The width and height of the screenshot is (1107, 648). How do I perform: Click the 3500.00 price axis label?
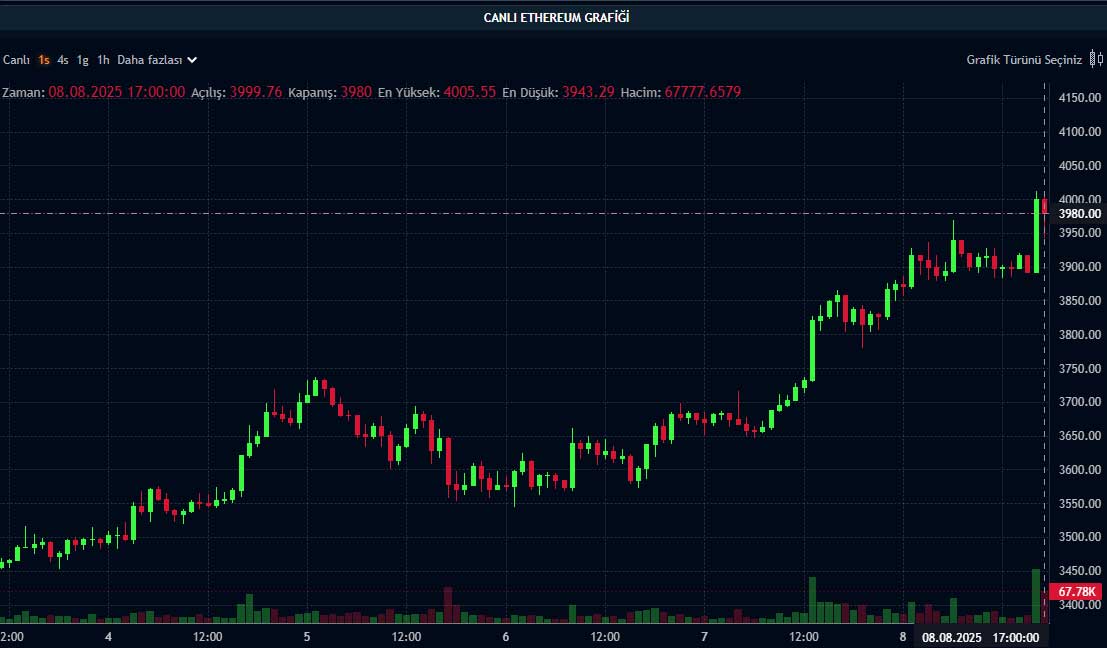point(1079,536)
